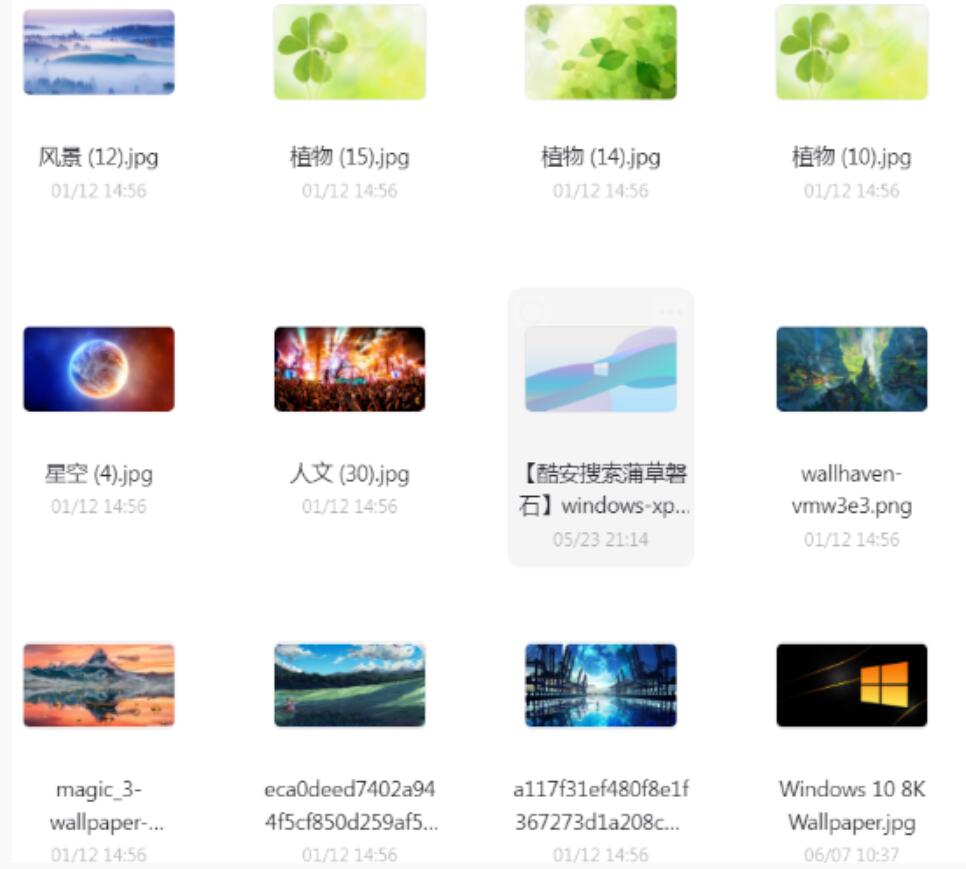Screen dimensions: 966x869
Task: Select the magic_3-wallpaper mountain thumbnail
Action: point(99,685)
